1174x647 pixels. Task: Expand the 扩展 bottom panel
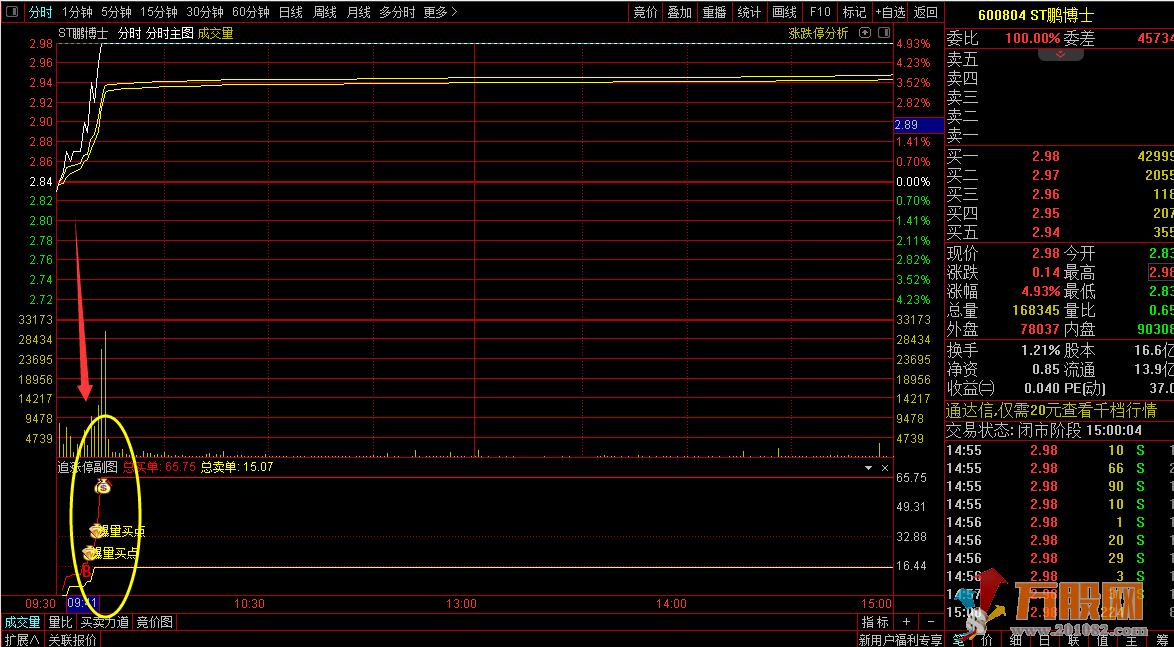(21, 640)
